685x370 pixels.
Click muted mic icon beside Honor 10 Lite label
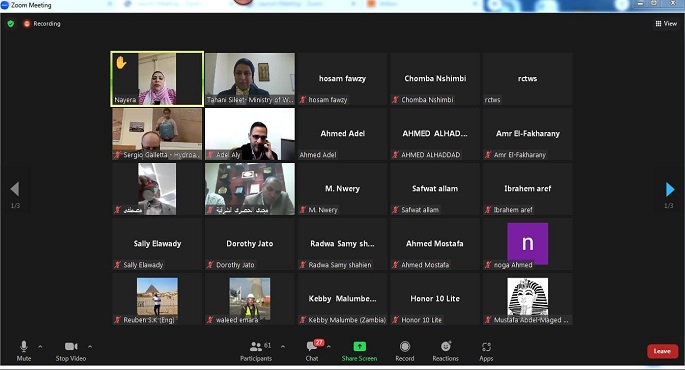point(395,320)
